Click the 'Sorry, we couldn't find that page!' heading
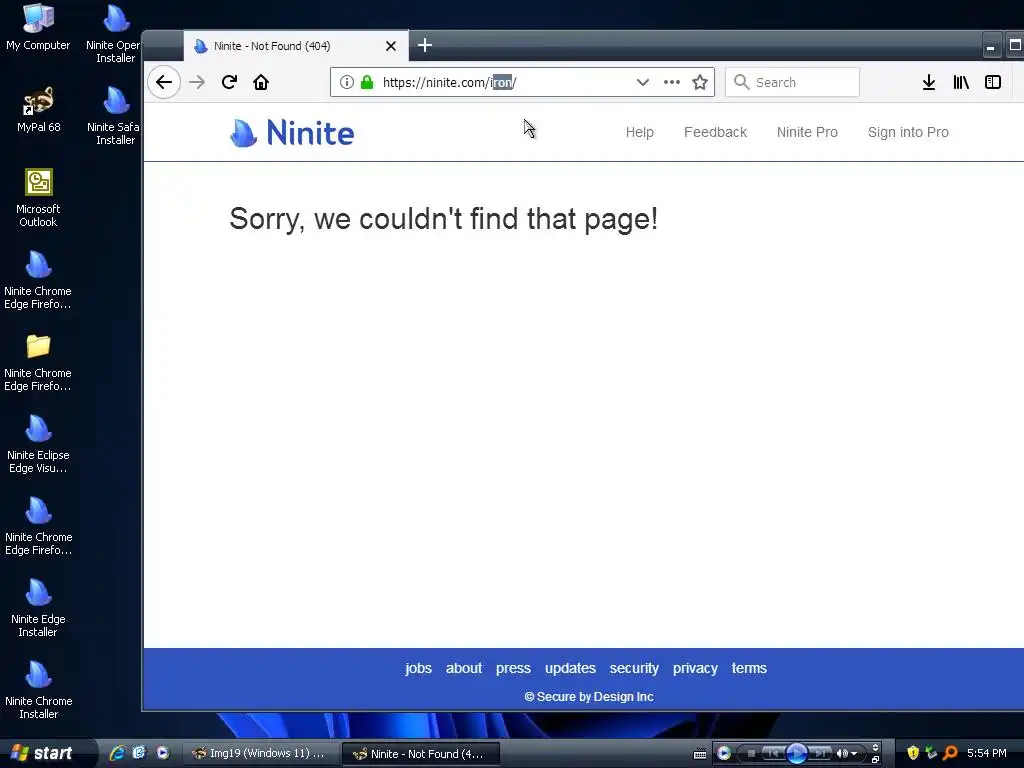The height and width of the screenshot is (768, 1024). tap(443, 219)
